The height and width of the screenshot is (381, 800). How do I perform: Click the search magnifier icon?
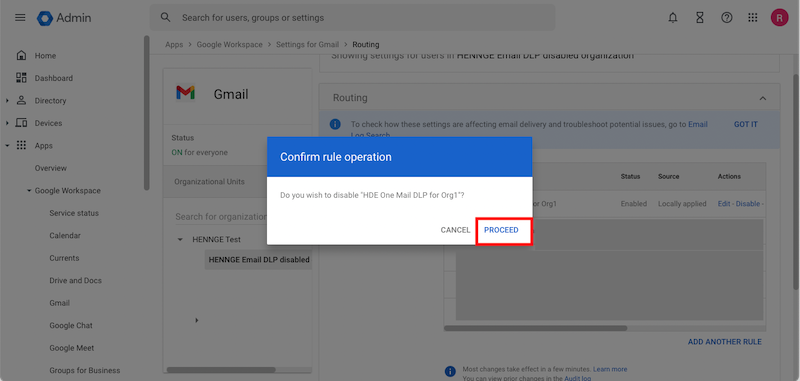click(165, 18)
